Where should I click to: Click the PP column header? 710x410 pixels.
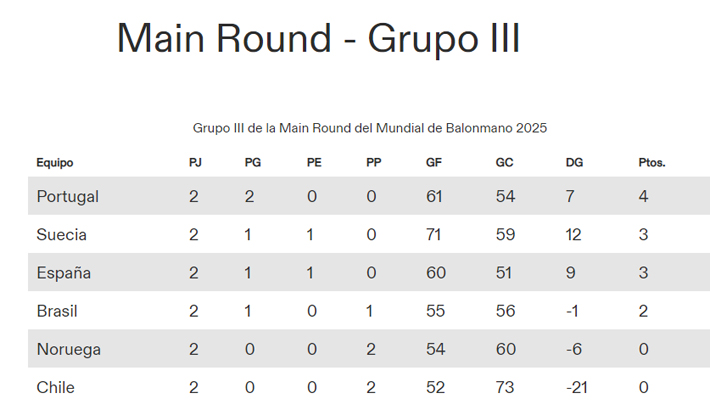[x=373, y=163]
